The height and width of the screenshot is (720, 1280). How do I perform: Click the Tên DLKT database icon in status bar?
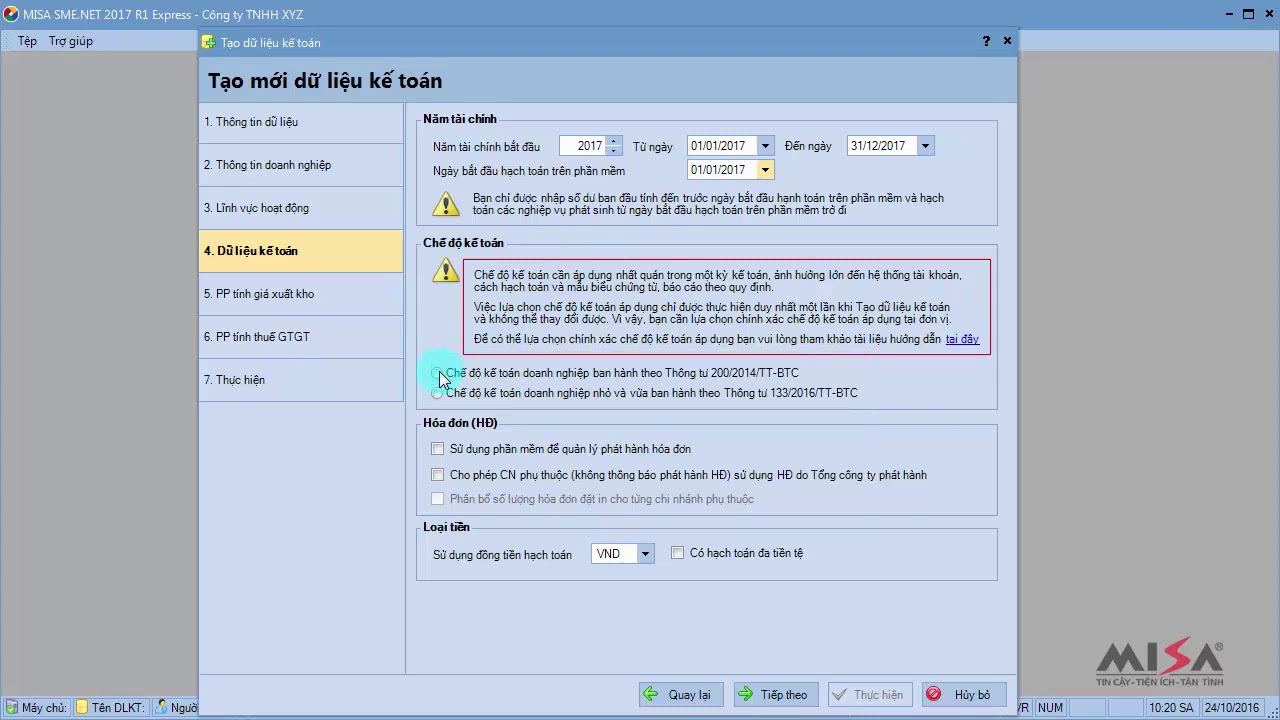point(82,707)
